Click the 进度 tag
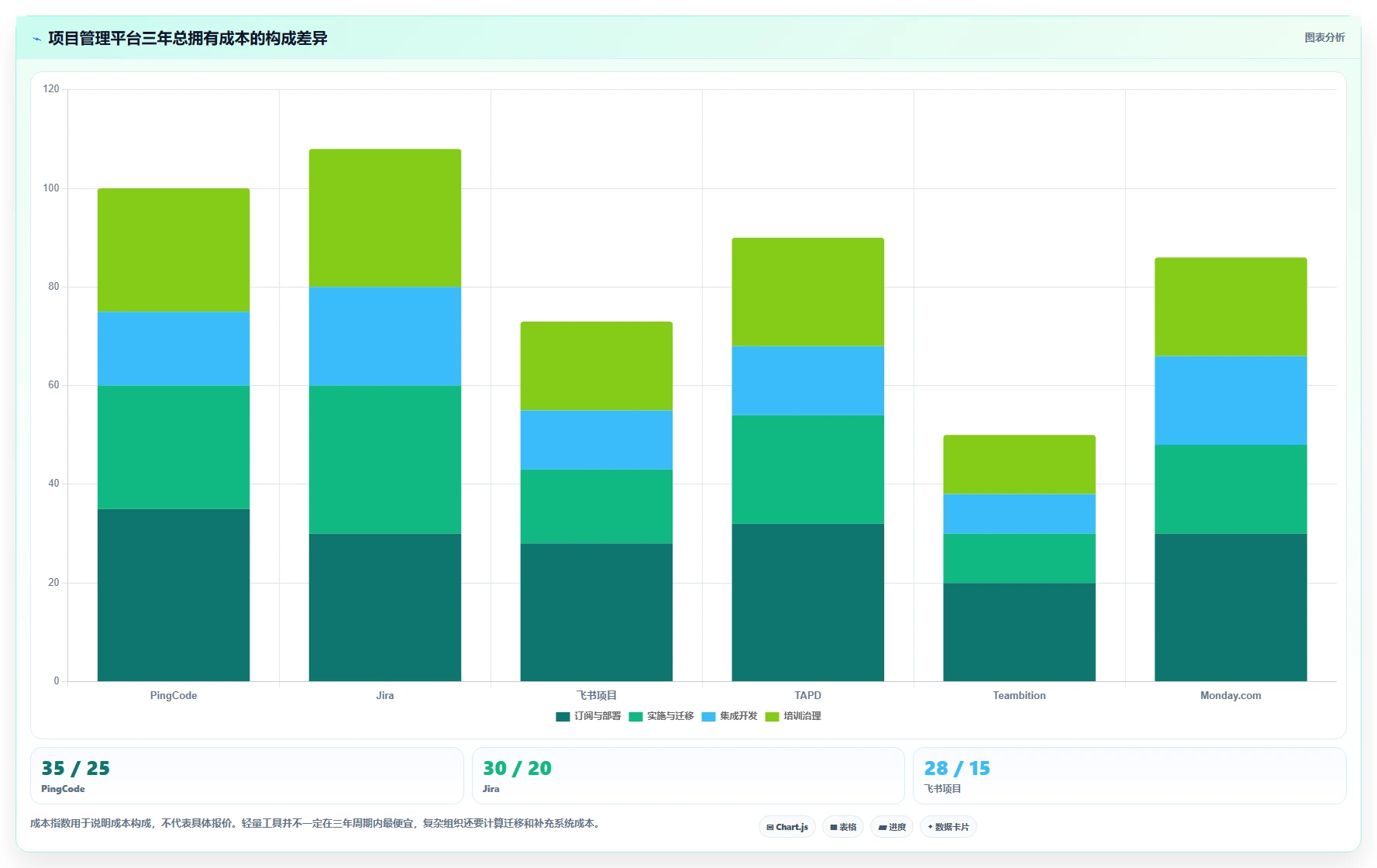 892,827
